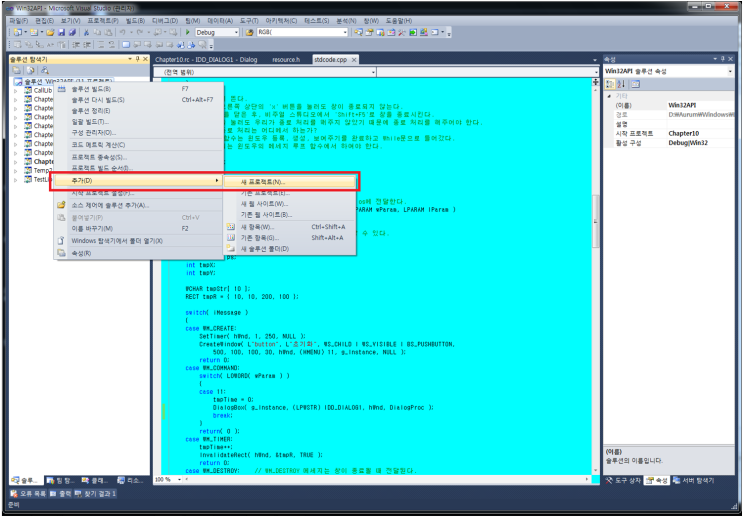
Task: Open the 오류 목록 bottom tab
Action: (x=28, y=494)
